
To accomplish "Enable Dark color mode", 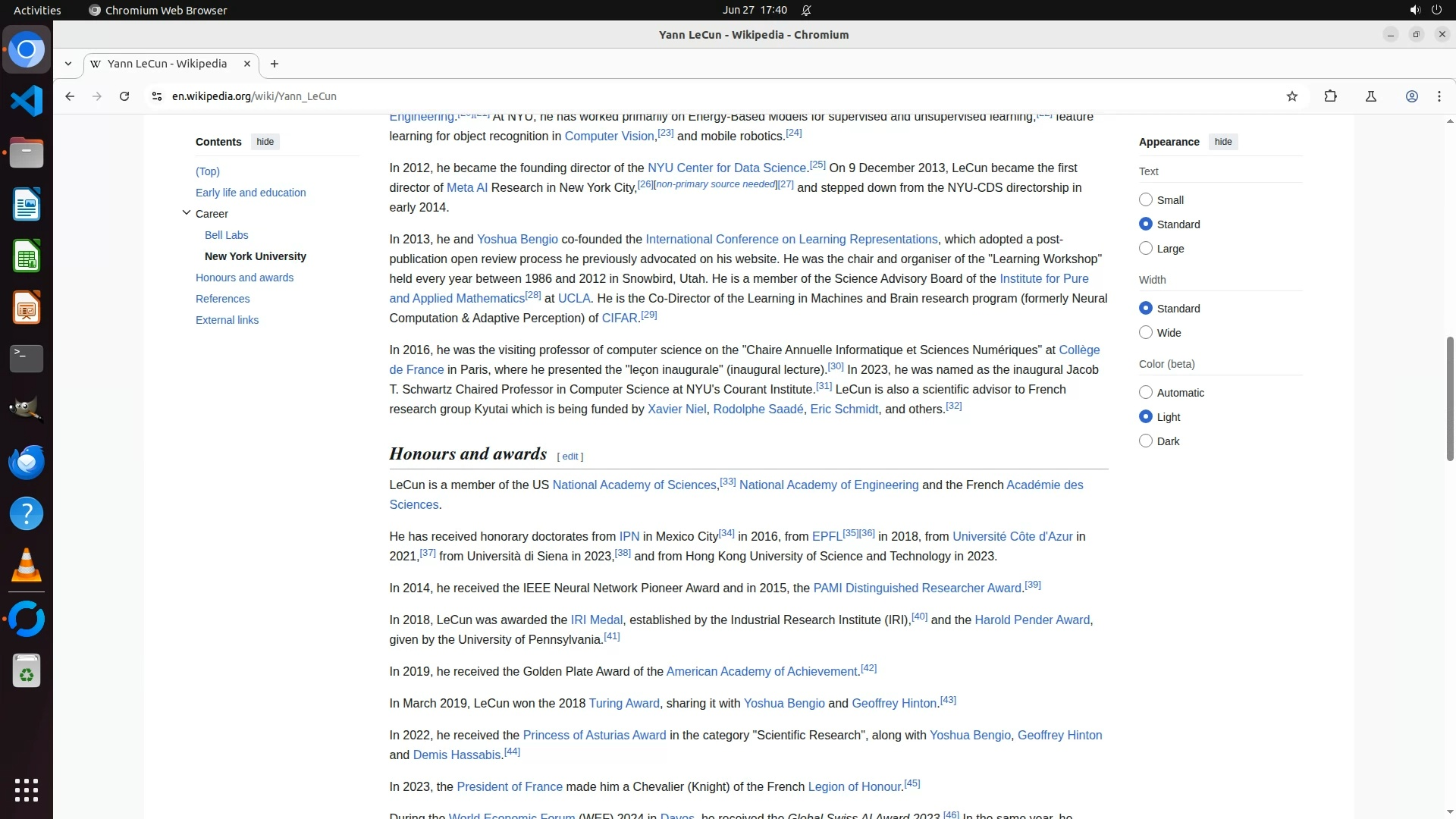I will click(x=1146, y=441).
